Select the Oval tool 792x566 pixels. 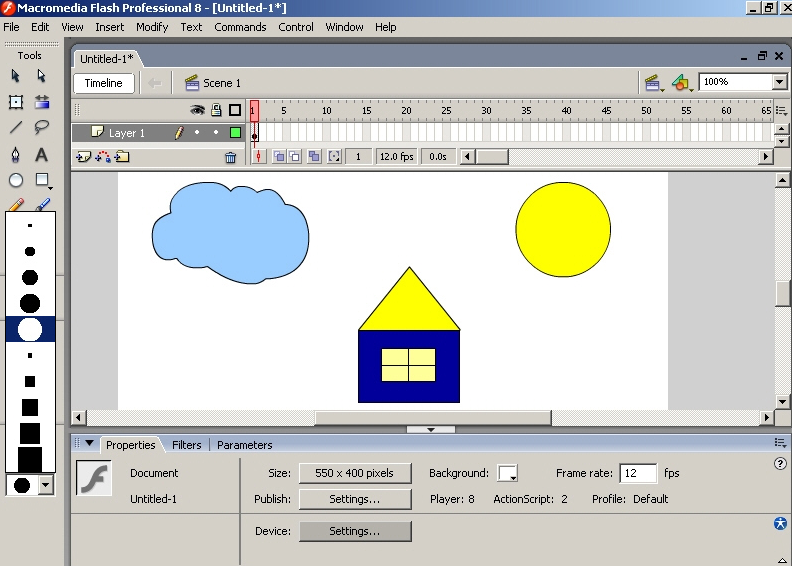point(16,180)
